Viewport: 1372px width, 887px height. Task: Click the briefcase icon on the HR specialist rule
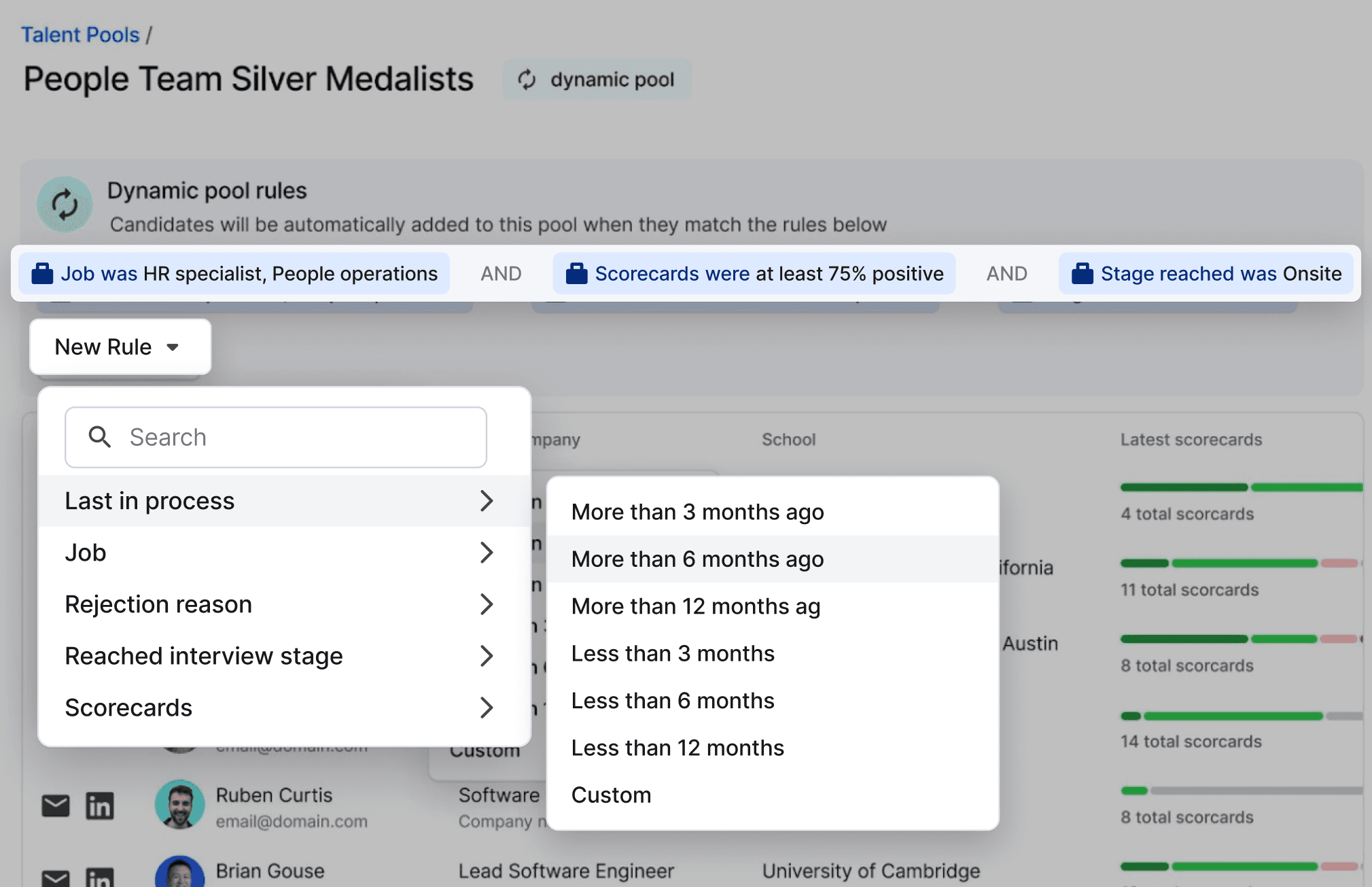42,273
